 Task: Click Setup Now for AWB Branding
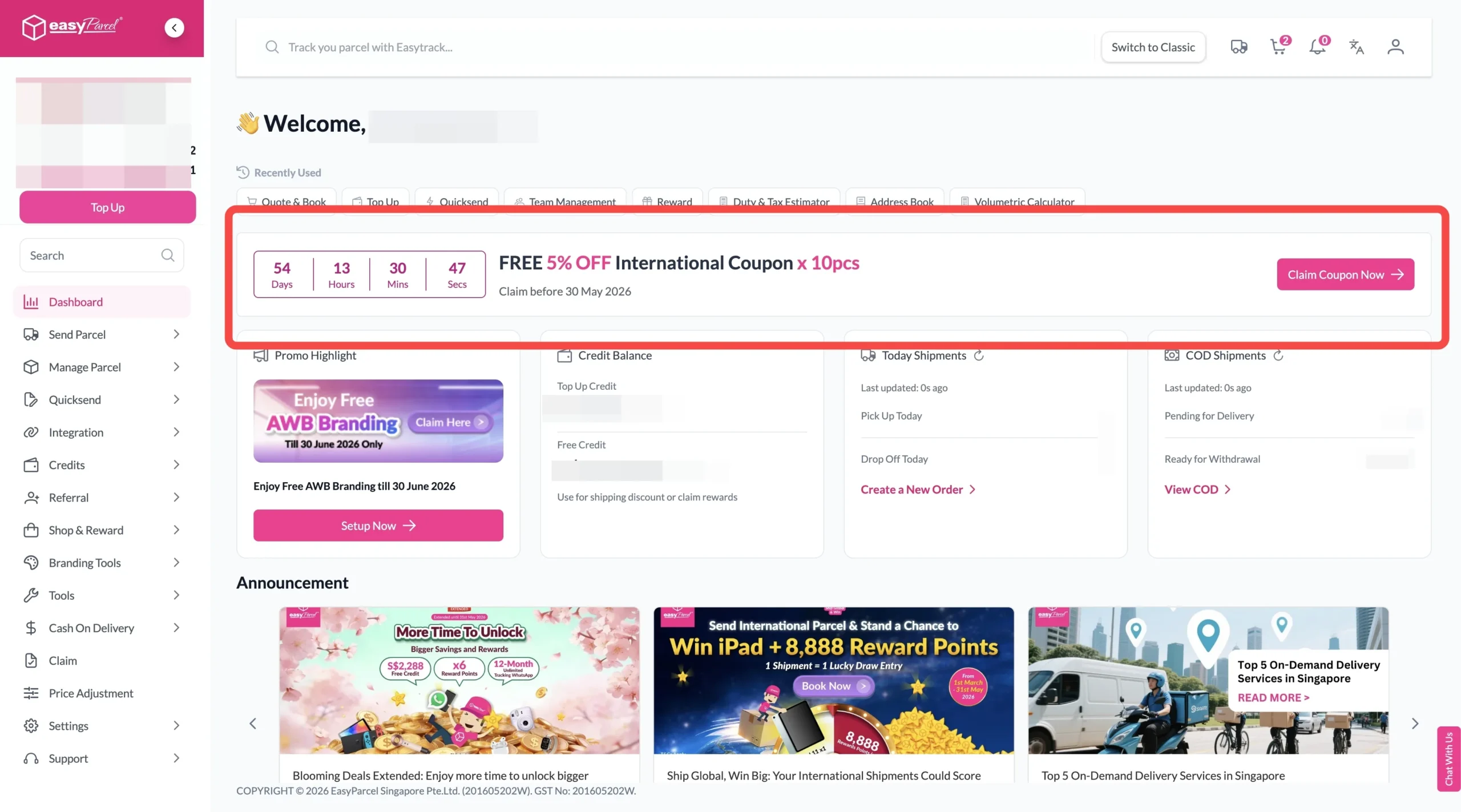pyautogui.click(x=378, y=526)
